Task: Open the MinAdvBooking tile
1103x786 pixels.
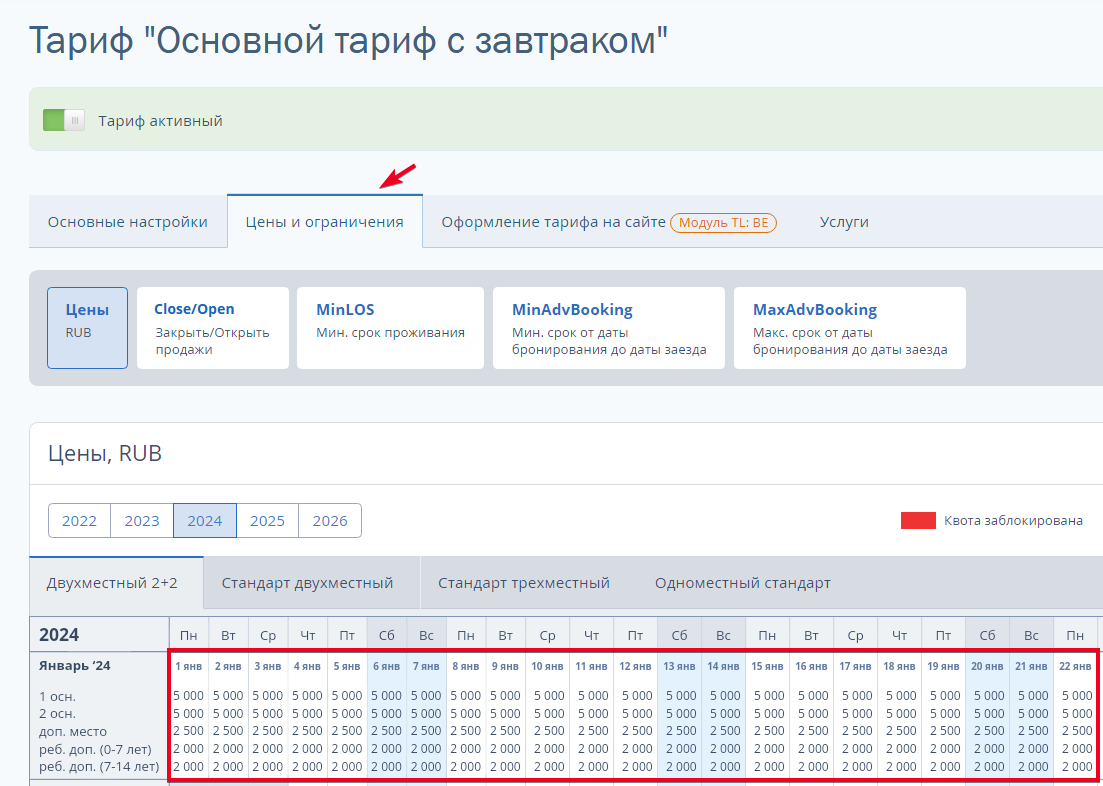Action: pos(608,328)
